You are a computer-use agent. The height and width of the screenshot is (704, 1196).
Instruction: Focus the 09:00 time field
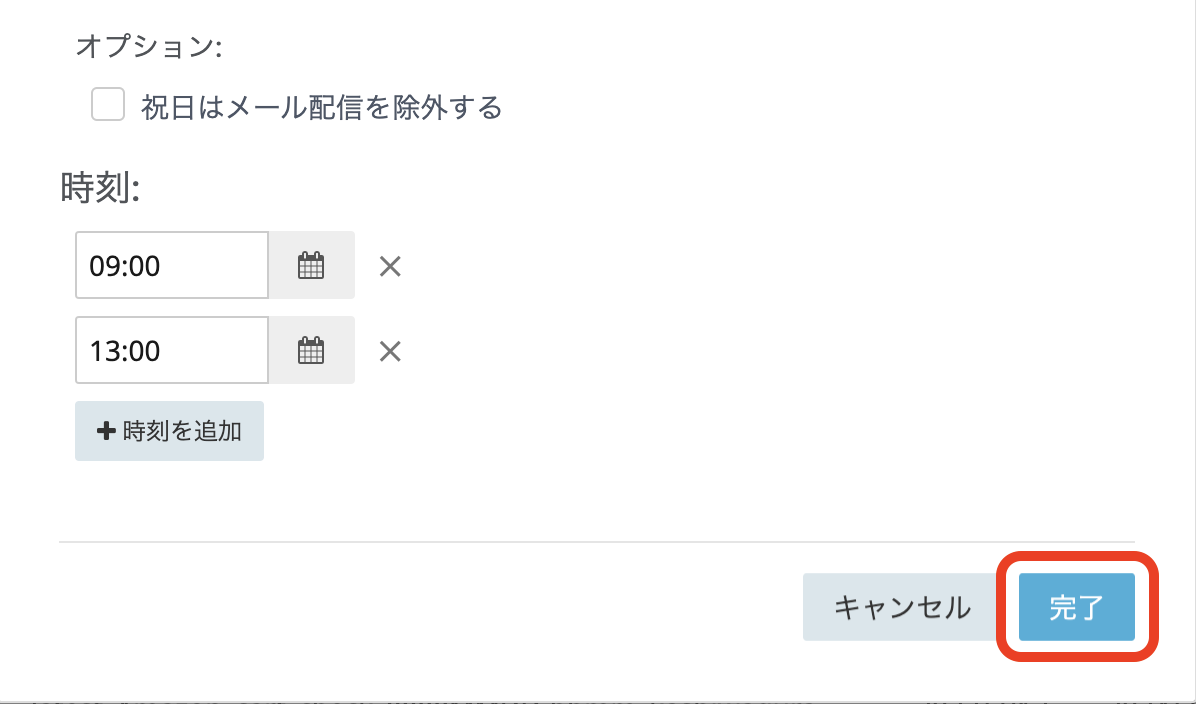[171, 266]
